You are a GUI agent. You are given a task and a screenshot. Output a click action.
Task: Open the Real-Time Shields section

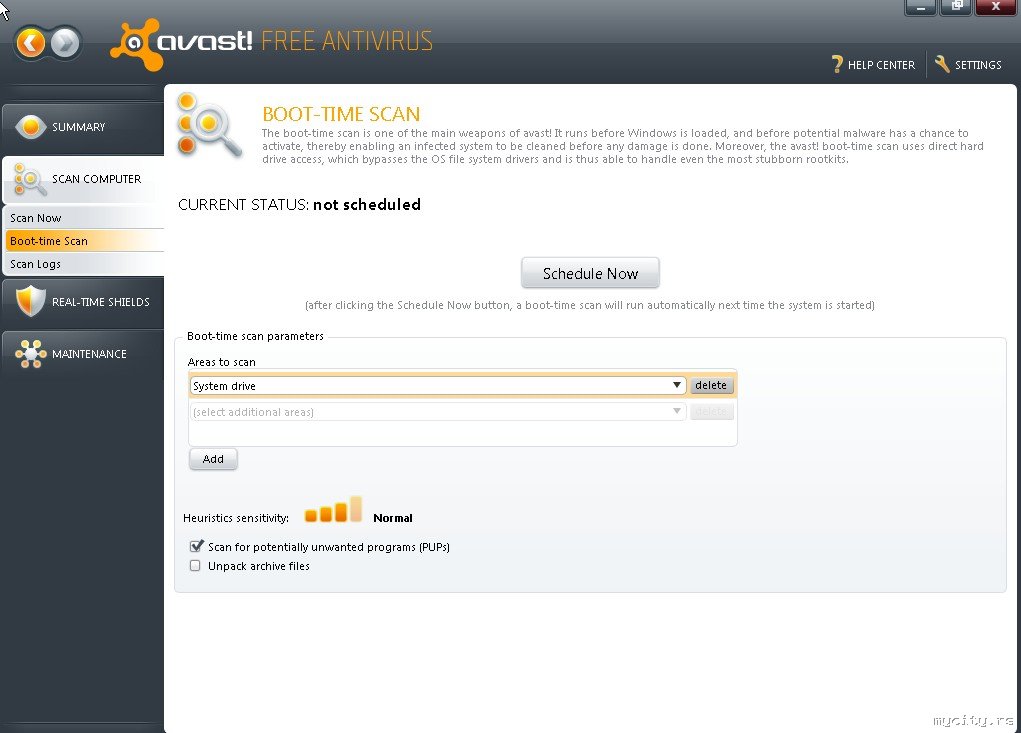(83, 302)
